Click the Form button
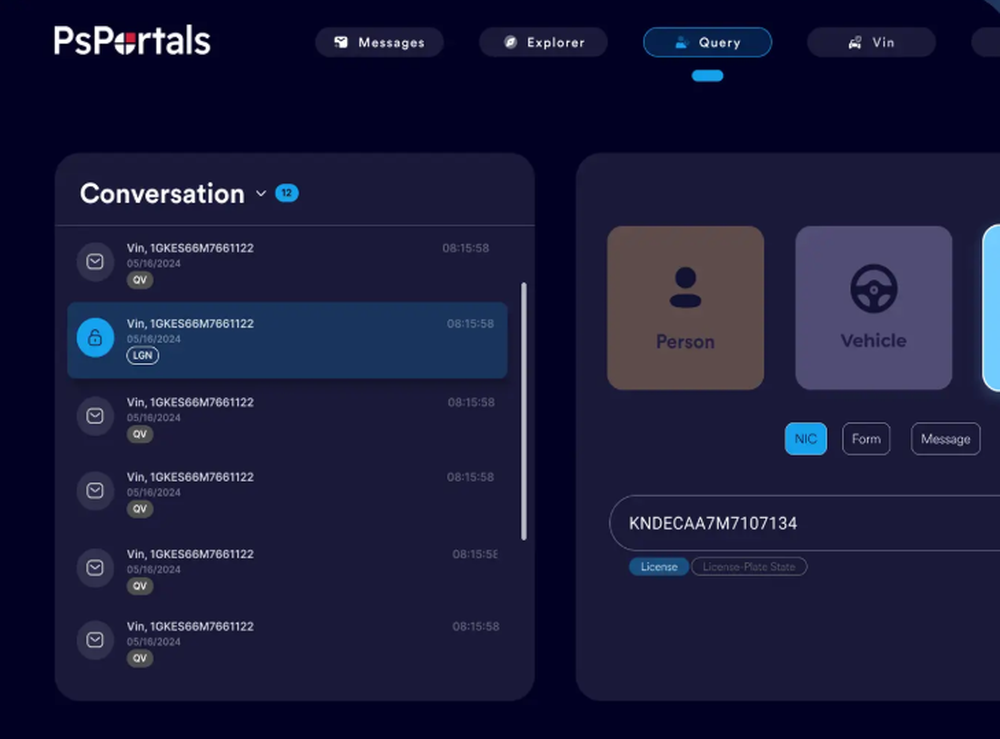This screenshot has height=739, width=1000. pyautogui.click(x=866, y=438)
